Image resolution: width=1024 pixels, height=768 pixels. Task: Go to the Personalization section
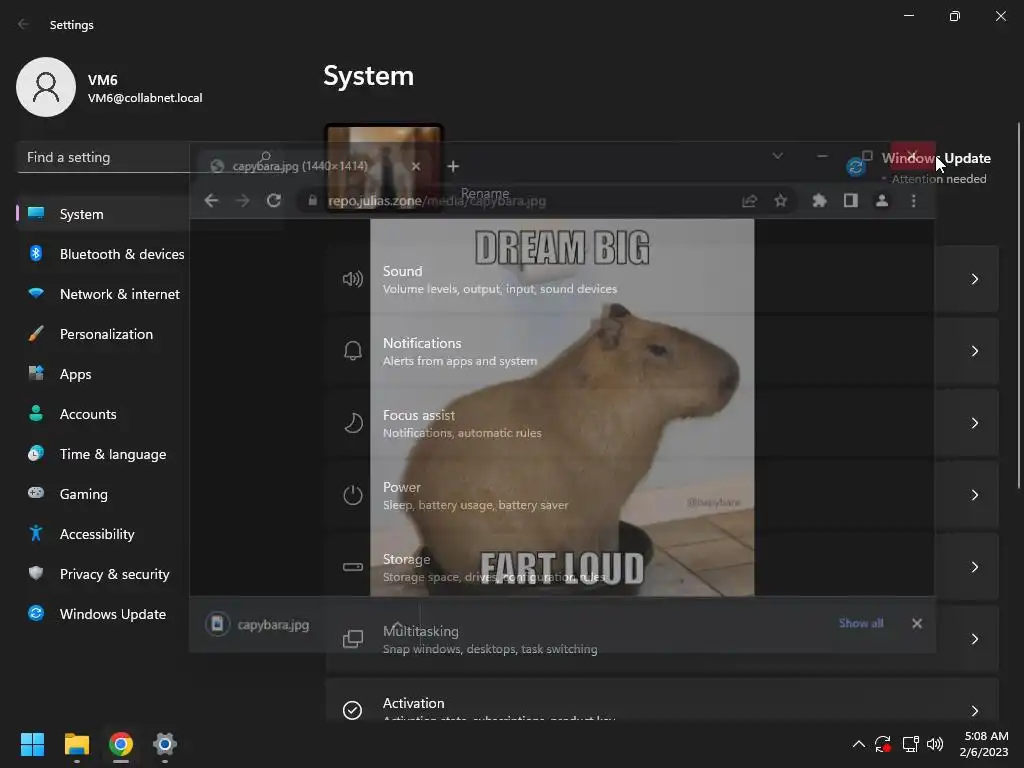click(104, 334)
